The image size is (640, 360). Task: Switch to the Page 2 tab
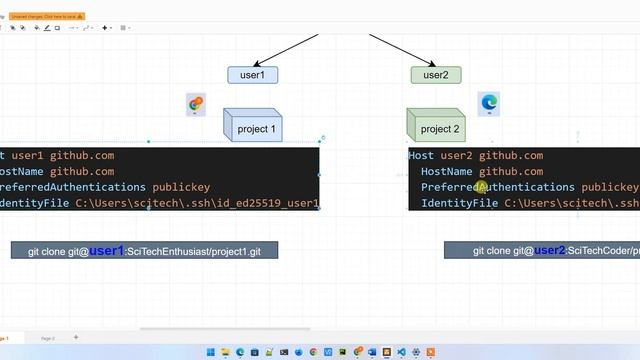tap(48, 338)
